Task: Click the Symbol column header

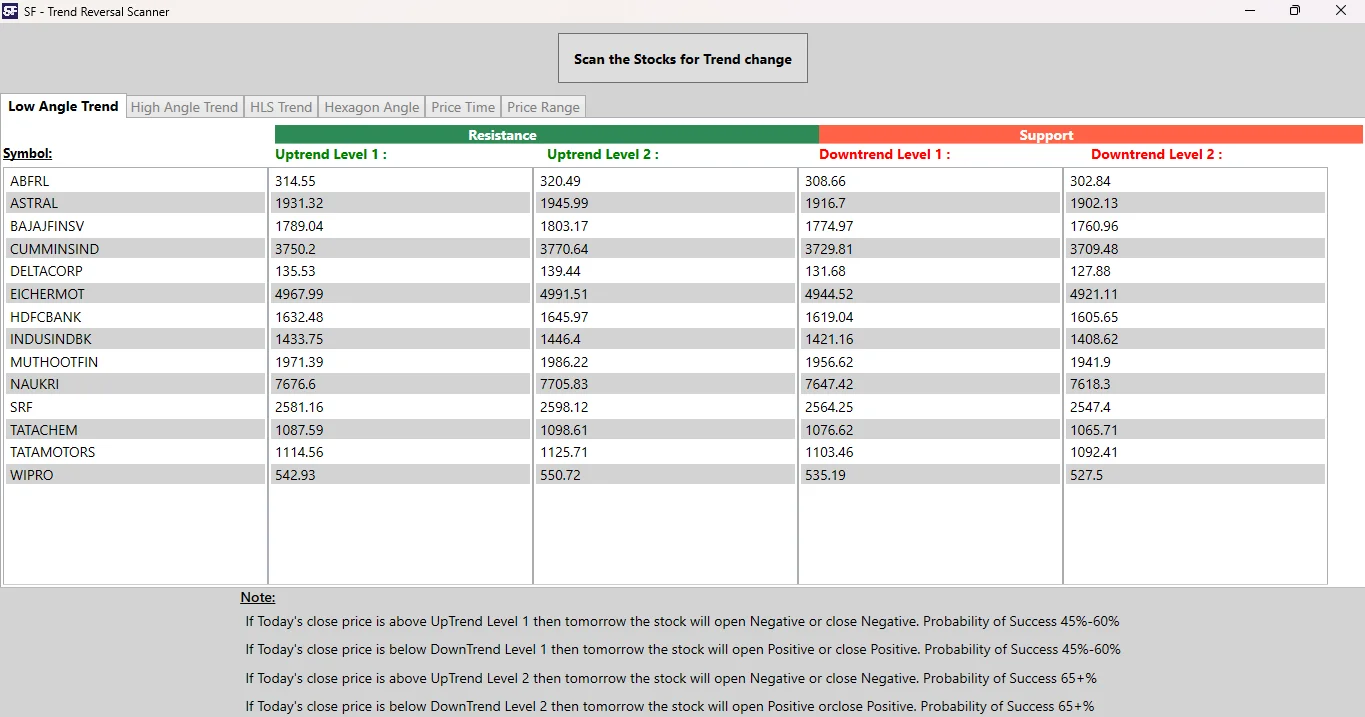Action: [25, 153]
